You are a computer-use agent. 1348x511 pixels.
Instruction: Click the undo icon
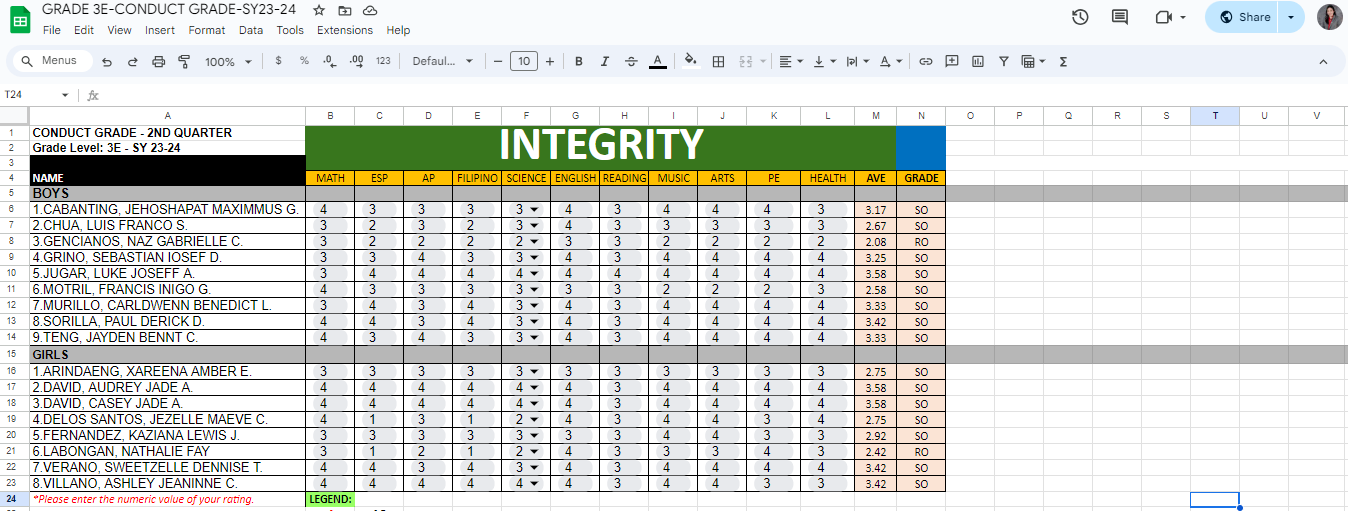pyautogui.click(x=107, y=62)
